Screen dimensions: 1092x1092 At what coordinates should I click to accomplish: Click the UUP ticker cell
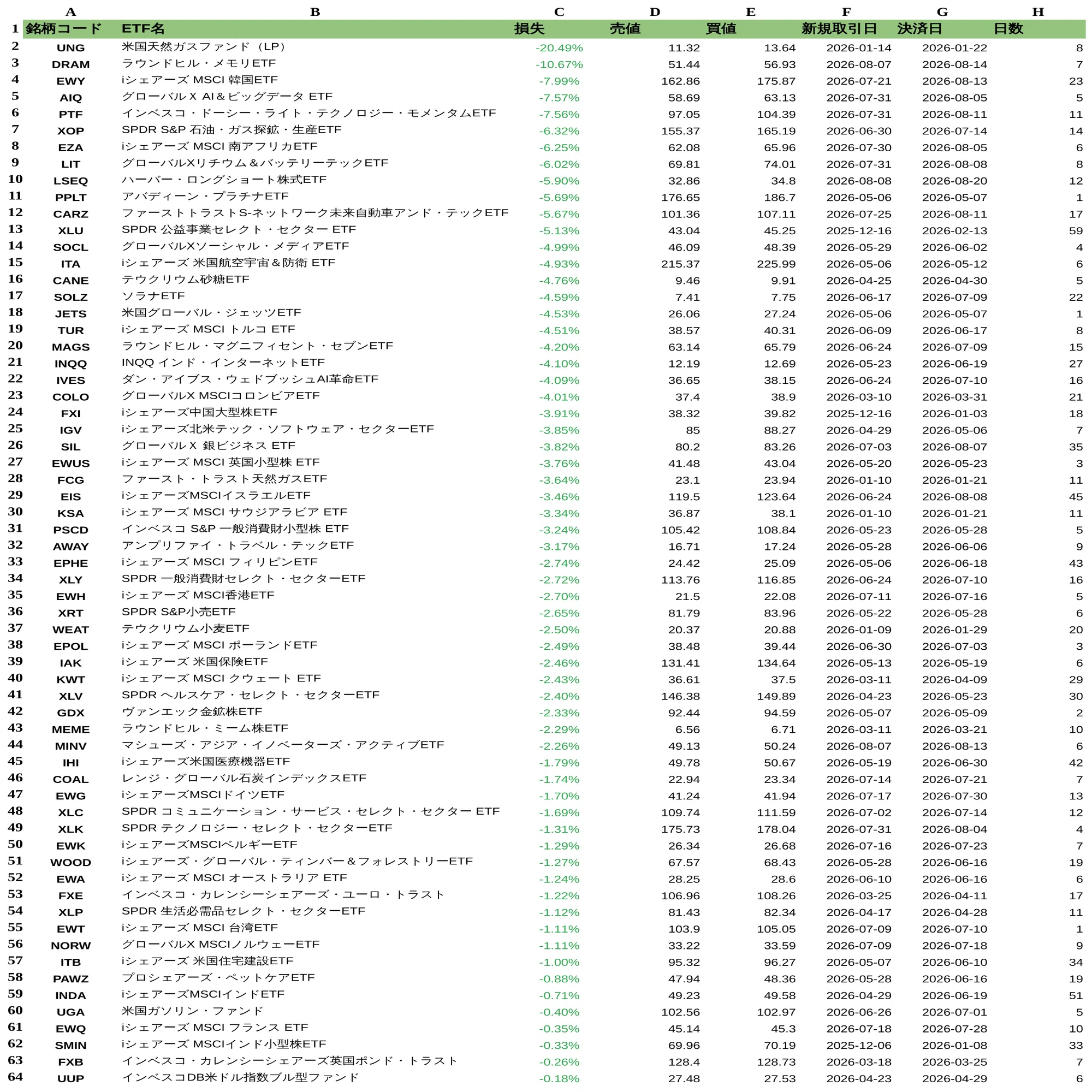tap(70, 1078)
